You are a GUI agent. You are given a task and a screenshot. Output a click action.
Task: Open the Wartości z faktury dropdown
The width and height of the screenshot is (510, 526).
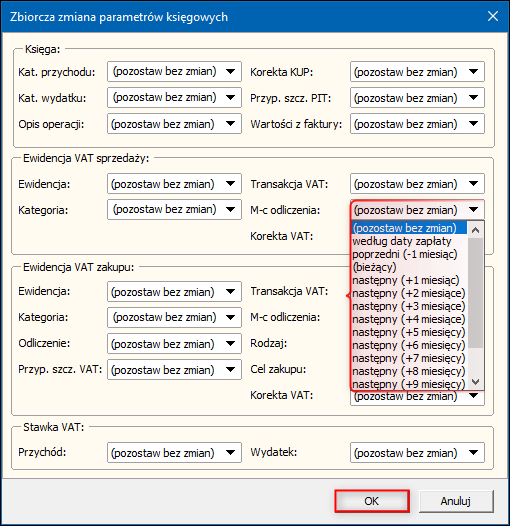click(x=417, y=124)
